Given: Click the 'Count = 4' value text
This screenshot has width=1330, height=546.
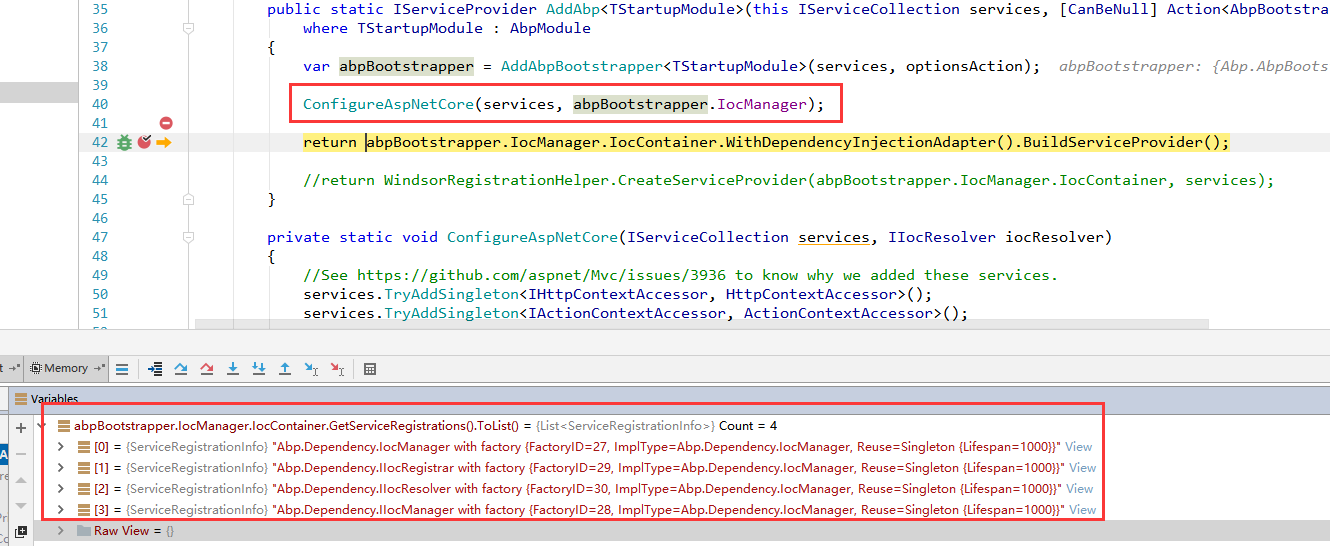Looking at the screenshot, I should click(747, 426).
